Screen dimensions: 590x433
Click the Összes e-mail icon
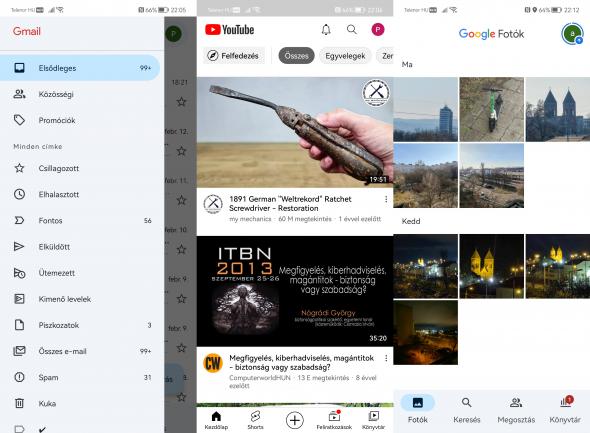tap(19, 351)
